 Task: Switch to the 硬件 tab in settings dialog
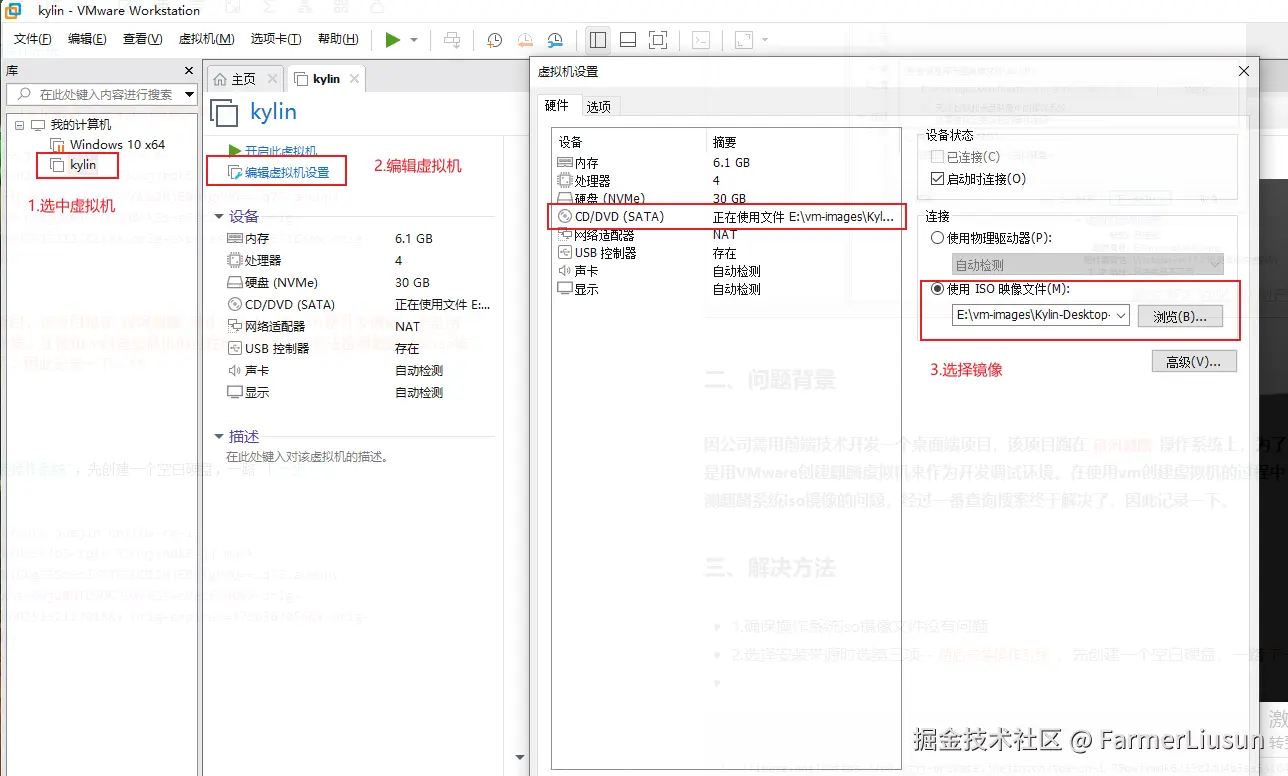point(557,105)
